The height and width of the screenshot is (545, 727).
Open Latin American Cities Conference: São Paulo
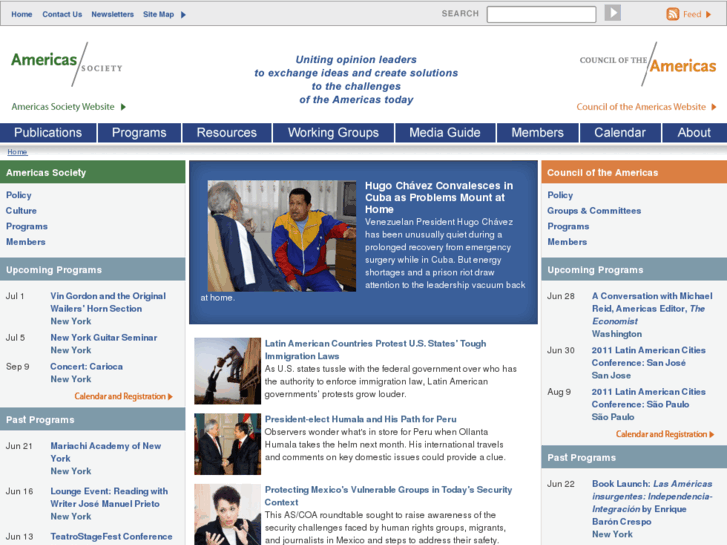click(648, 398)
